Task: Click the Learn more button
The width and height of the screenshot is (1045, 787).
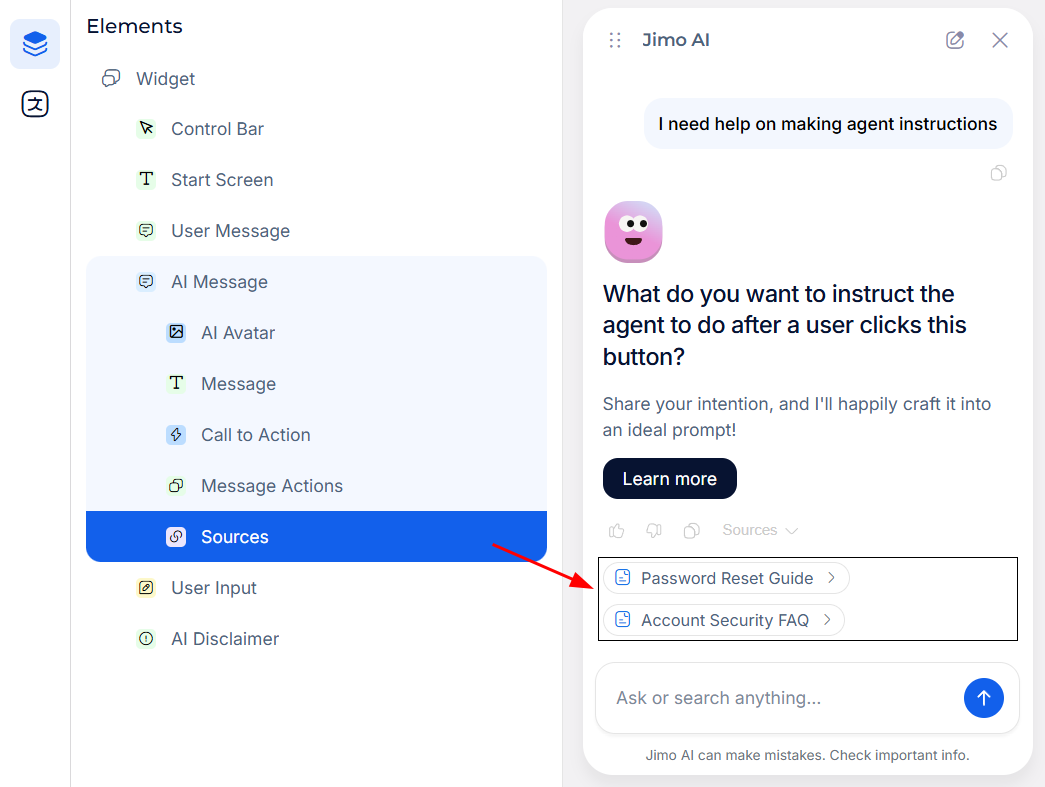Action: coord(669,479)
